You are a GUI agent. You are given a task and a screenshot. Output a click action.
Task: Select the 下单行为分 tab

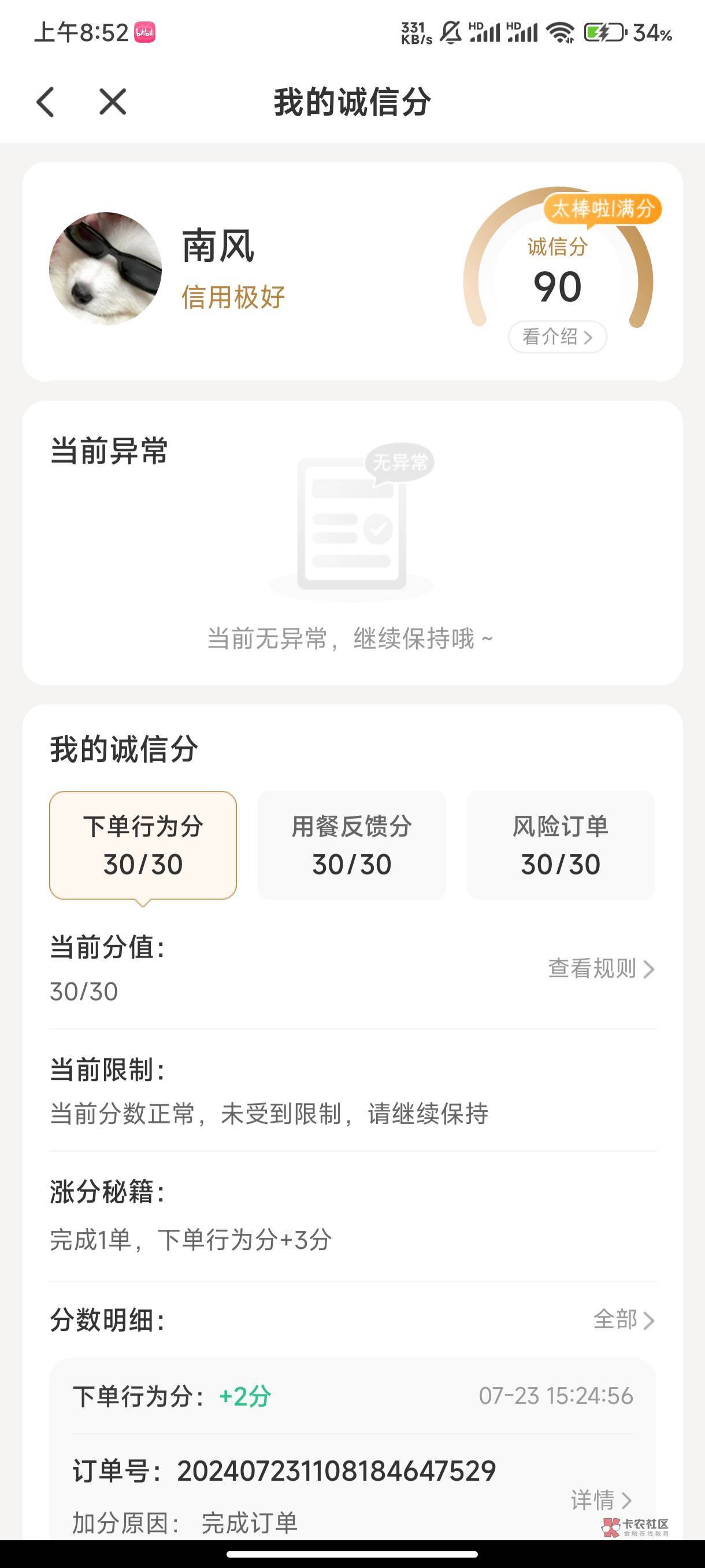[x=143, y=845]
